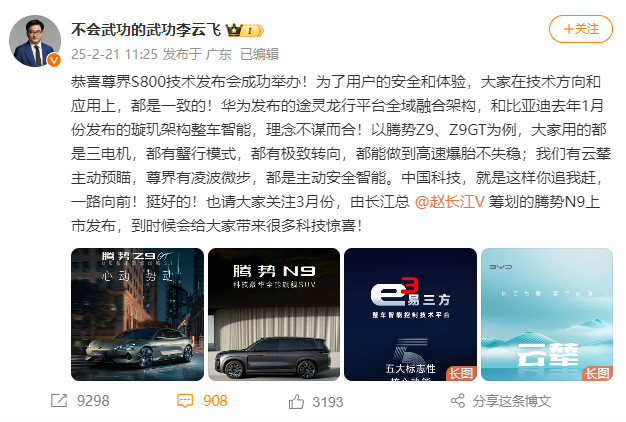The height and width of the screenshot is (422, 626).
Task: Open the 腾势 N9 SUV thumbnail
Action: pyautogui.click(x=274, y=314)
